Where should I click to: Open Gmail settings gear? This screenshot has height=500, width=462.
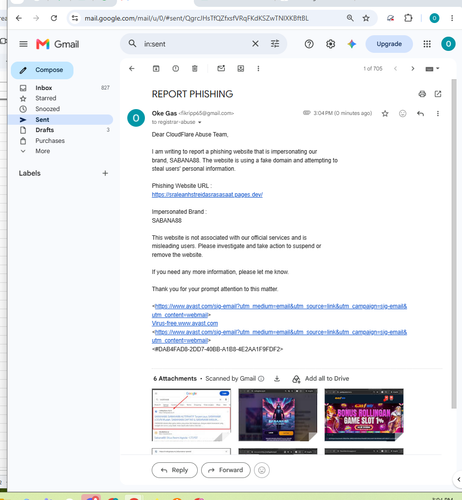tap(330, 44)
